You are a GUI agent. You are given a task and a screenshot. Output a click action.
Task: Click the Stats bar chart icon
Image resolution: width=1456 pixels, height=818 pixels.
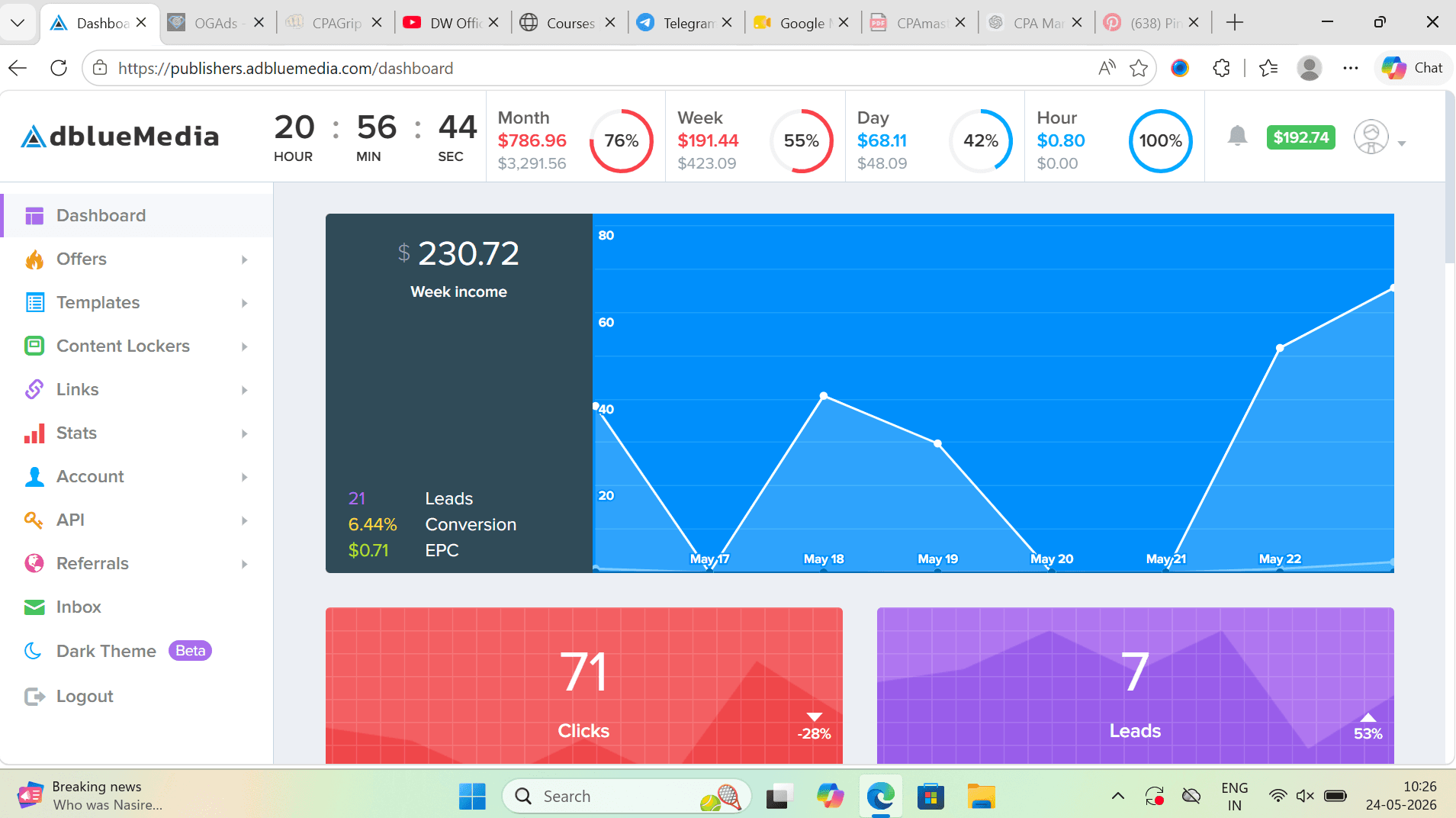pyautogui.click(x=34, y=433)
